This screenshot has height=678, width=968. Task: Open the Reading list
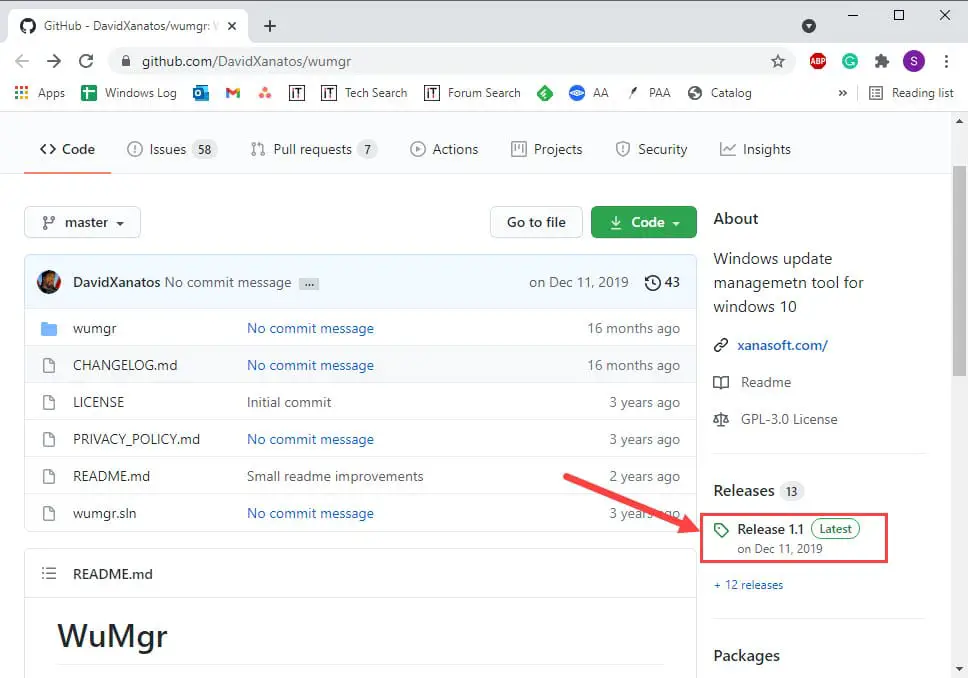911,93
